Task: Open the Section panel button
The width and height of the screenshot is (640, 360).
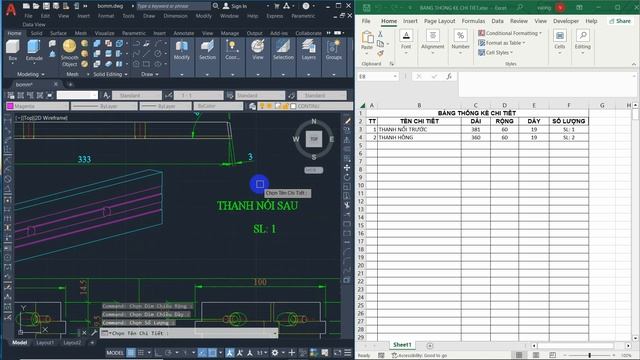Action: 207,51
